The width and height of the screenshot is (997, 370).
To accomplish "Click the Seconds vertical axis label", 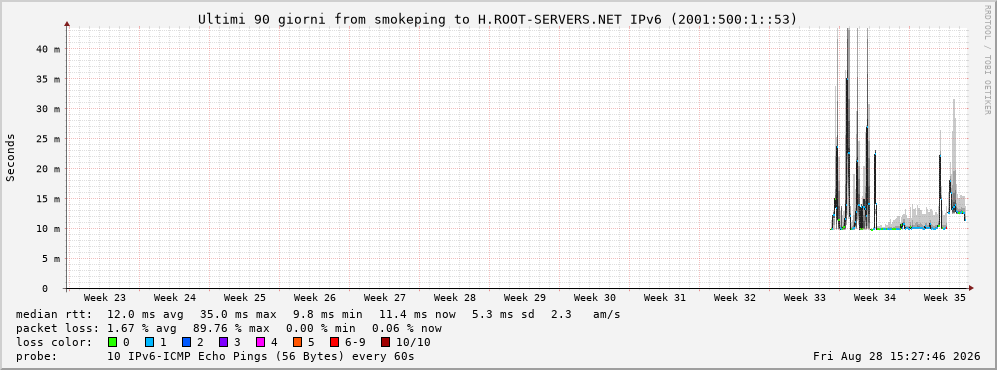I will 10,157.
